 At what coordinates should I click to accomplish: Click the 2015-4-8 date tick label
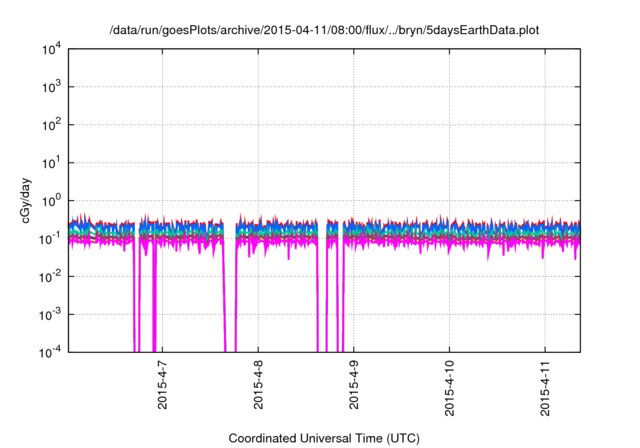[258, 385]
